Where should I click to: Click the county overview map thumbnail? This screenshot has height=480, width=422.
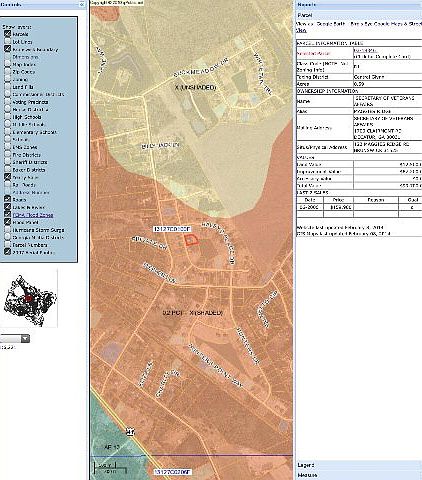29,299
